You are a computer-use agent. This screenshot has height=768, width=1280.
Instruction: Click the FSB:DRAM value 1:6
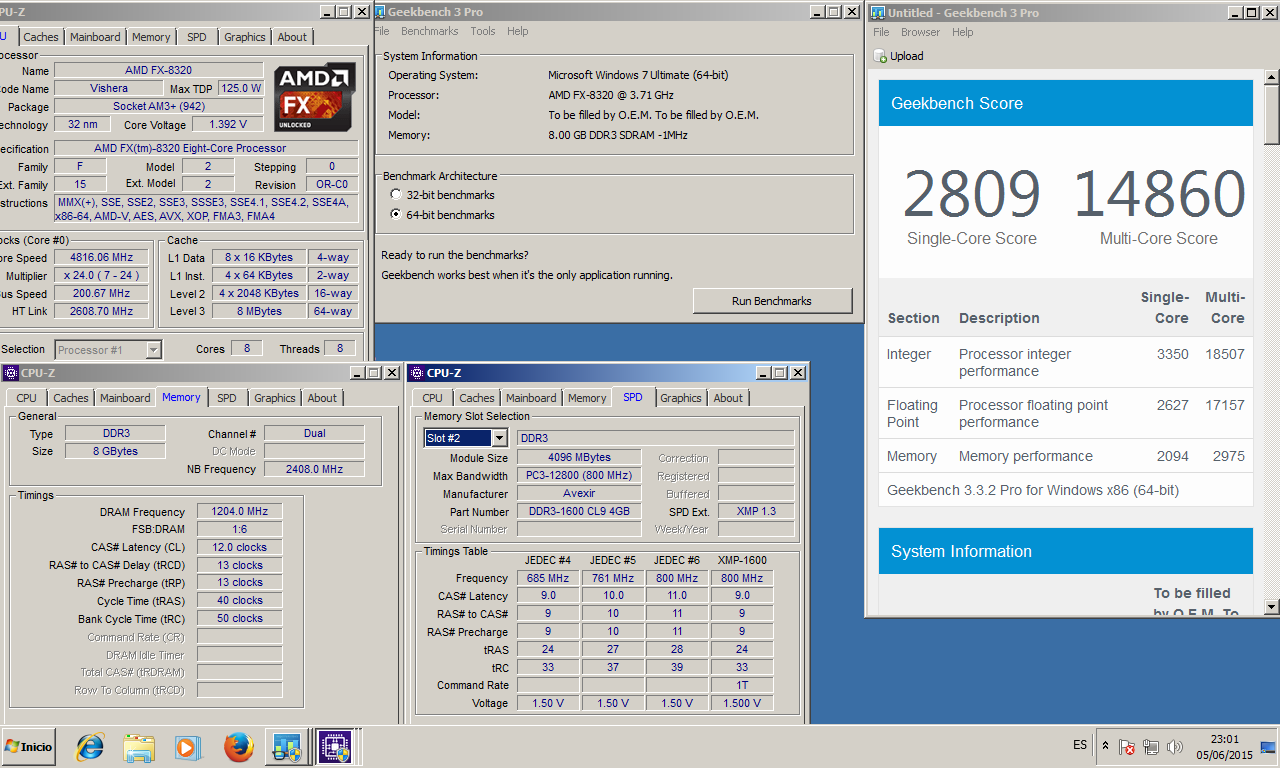click(239, 530)
